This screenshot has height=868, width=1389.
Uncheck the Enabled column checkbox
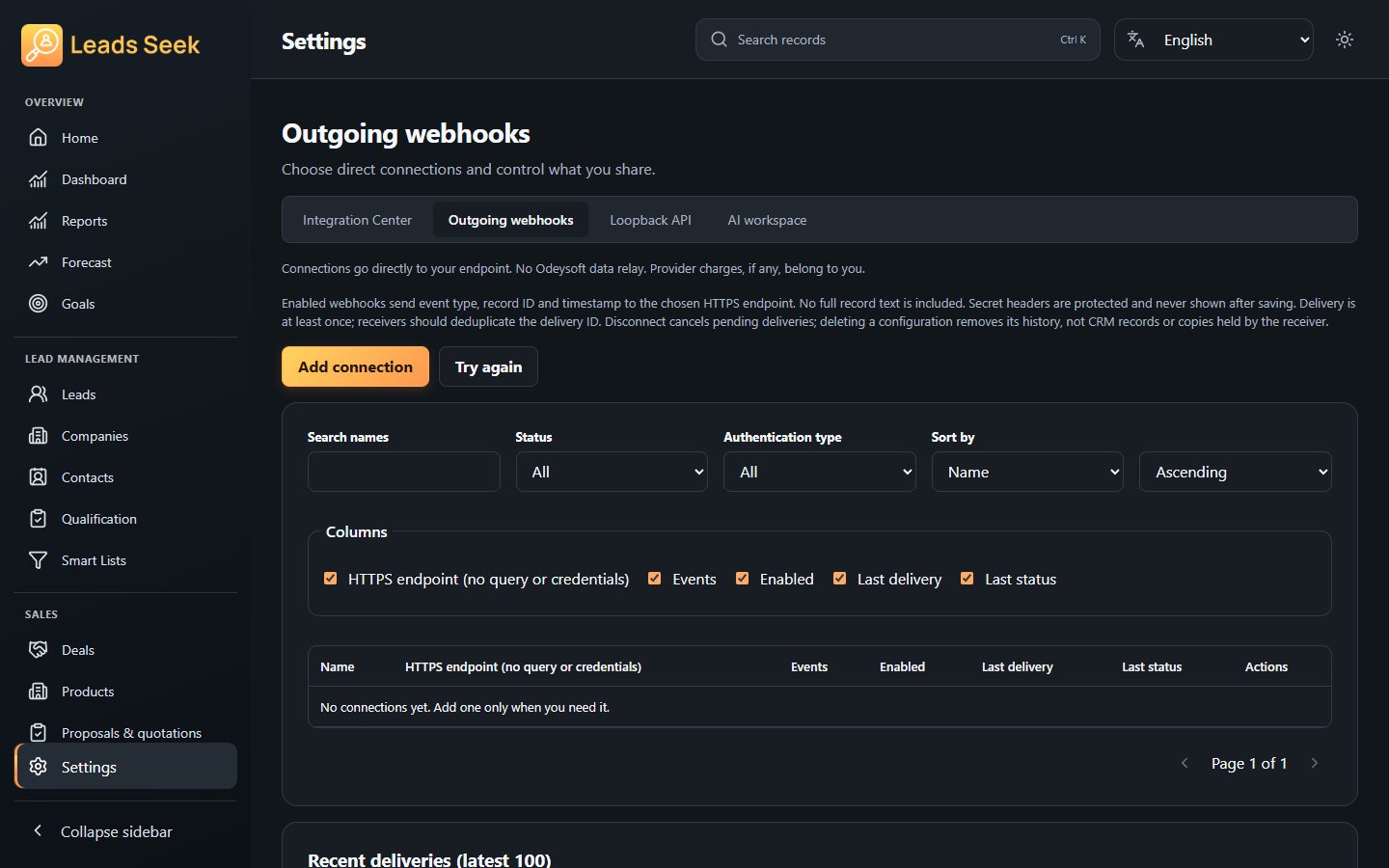[x=743, y=579]
